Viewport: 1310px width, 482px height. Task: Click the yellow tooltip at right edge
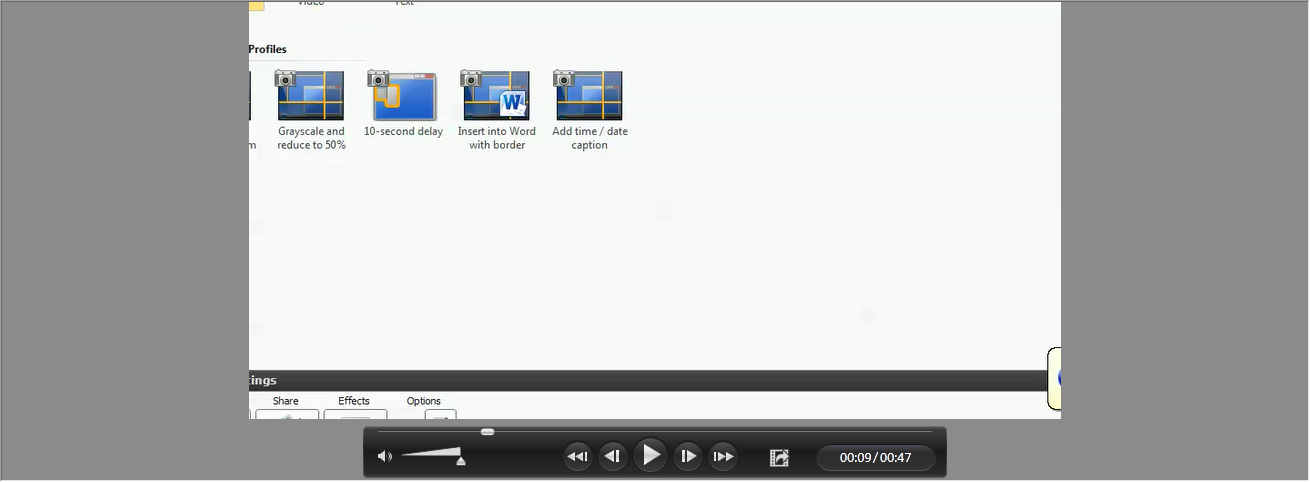tap(1054, 378)
